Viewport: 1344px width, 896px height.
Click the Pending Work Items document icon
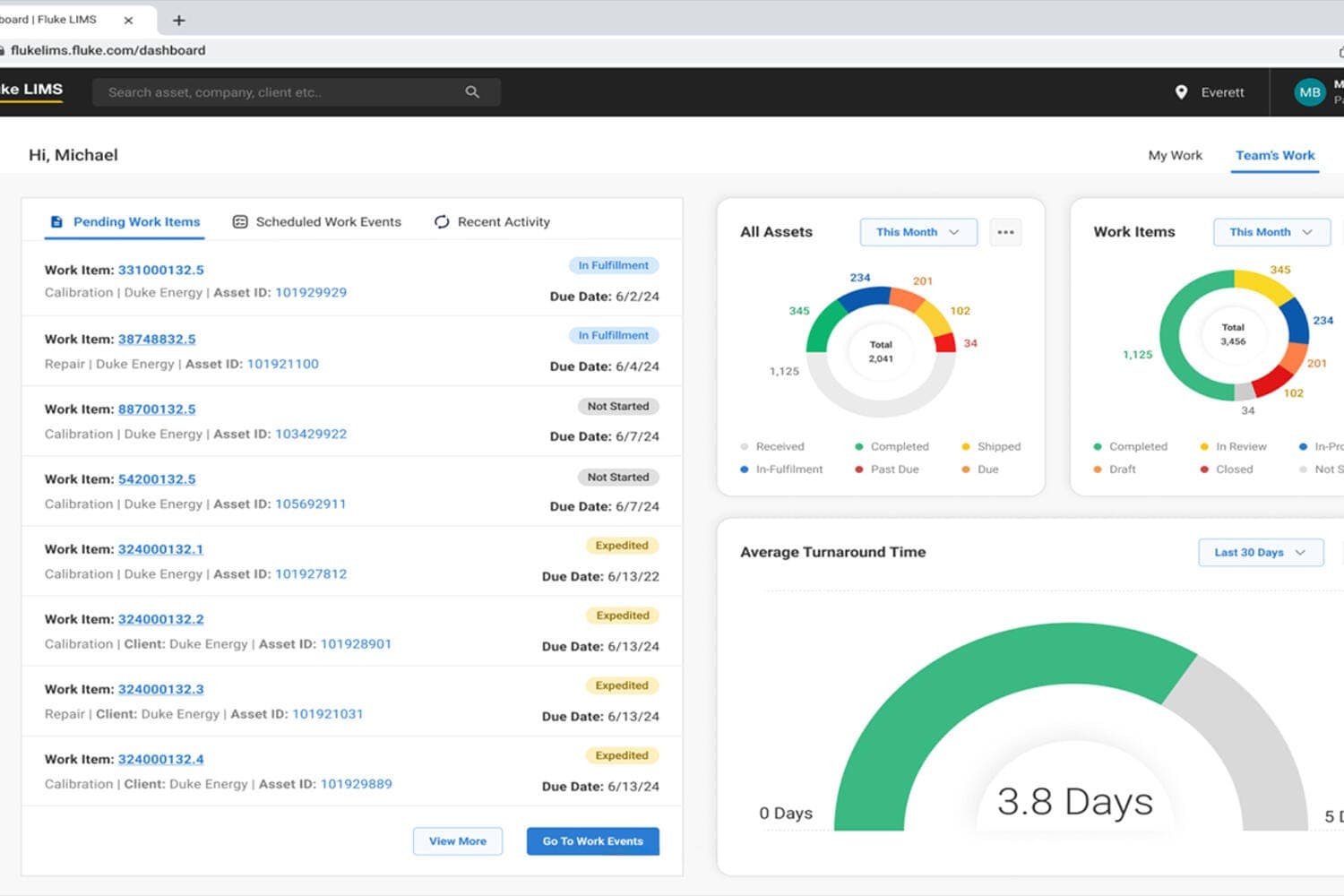56,221
